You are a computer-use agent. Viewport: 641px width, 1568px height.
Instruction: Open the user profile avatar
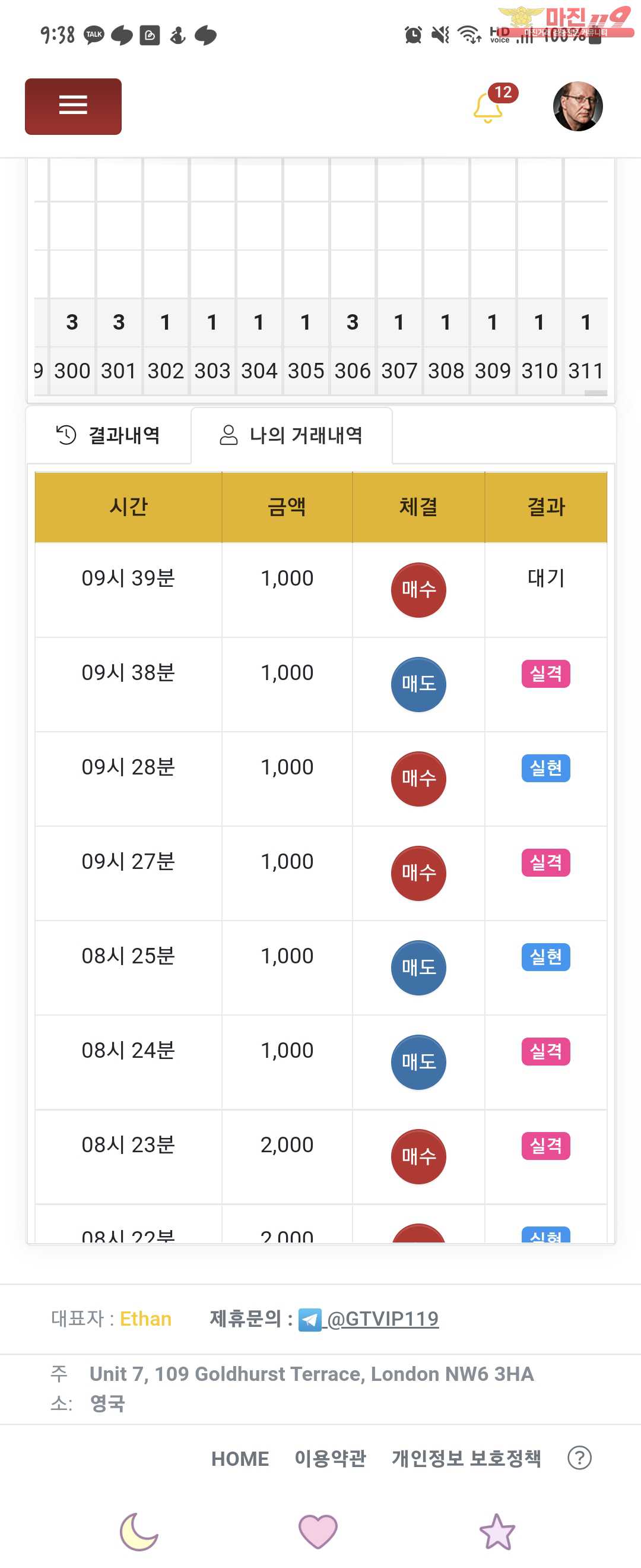(577, 106)
